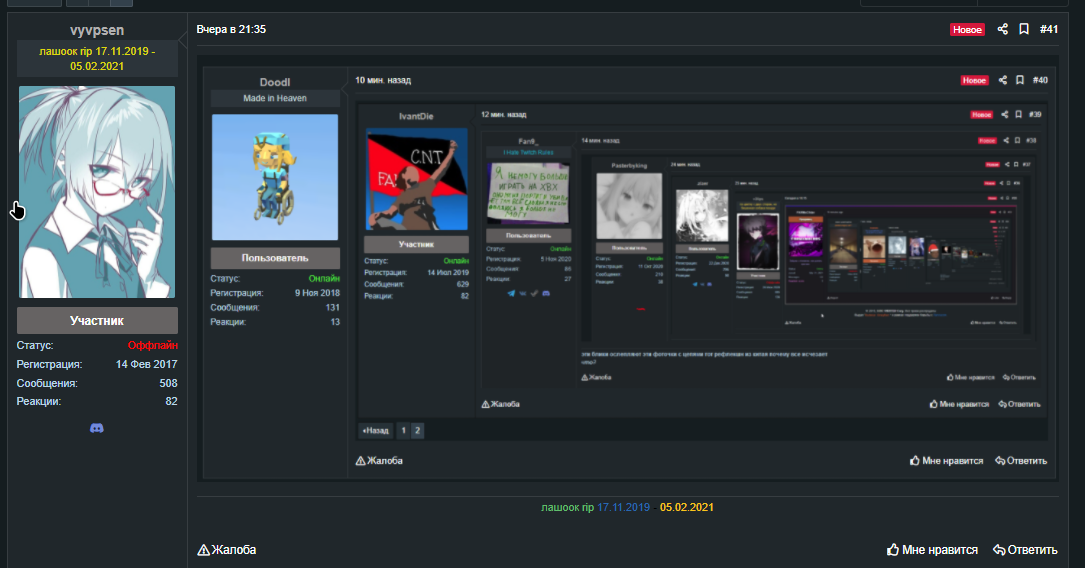This screenshot has height=568, width=1085.
Task: Open the #41 post permalink
Action: click(x=1048, y=29)
